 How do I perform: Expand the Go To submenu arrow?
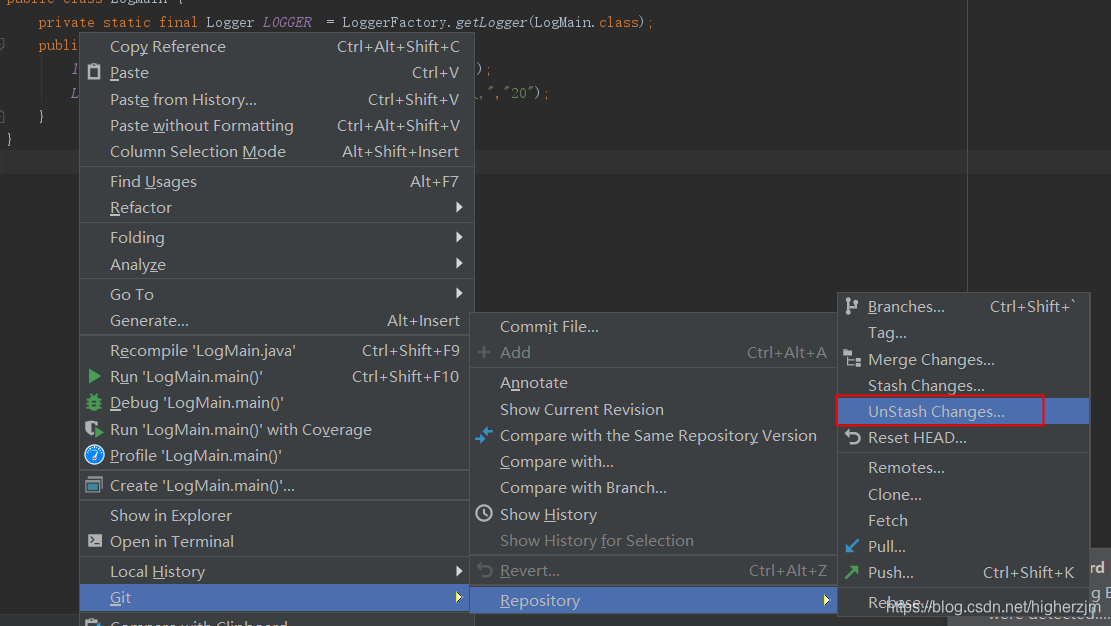click(459, 293)
